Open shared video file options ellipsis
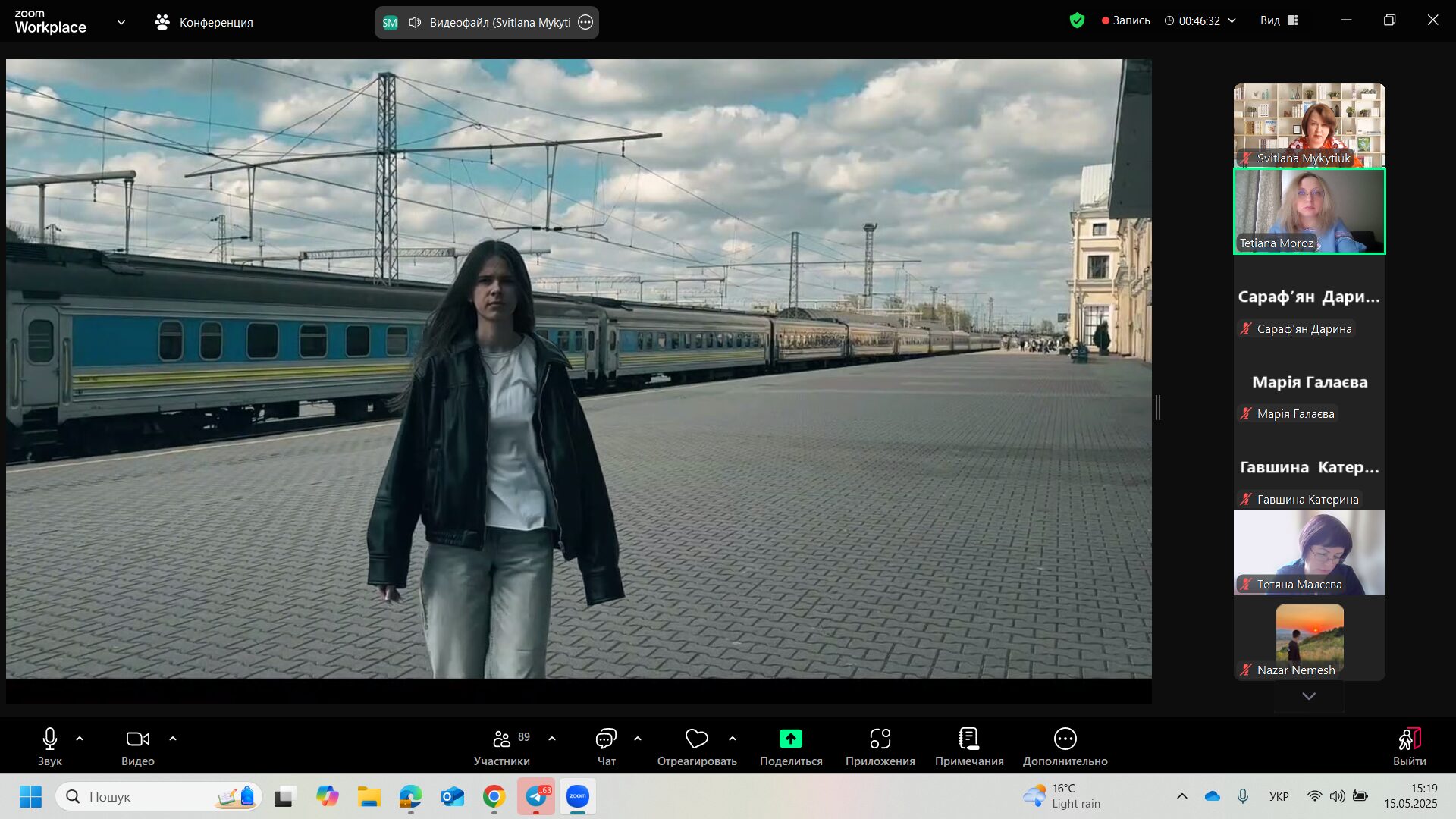 pos(585,23)
